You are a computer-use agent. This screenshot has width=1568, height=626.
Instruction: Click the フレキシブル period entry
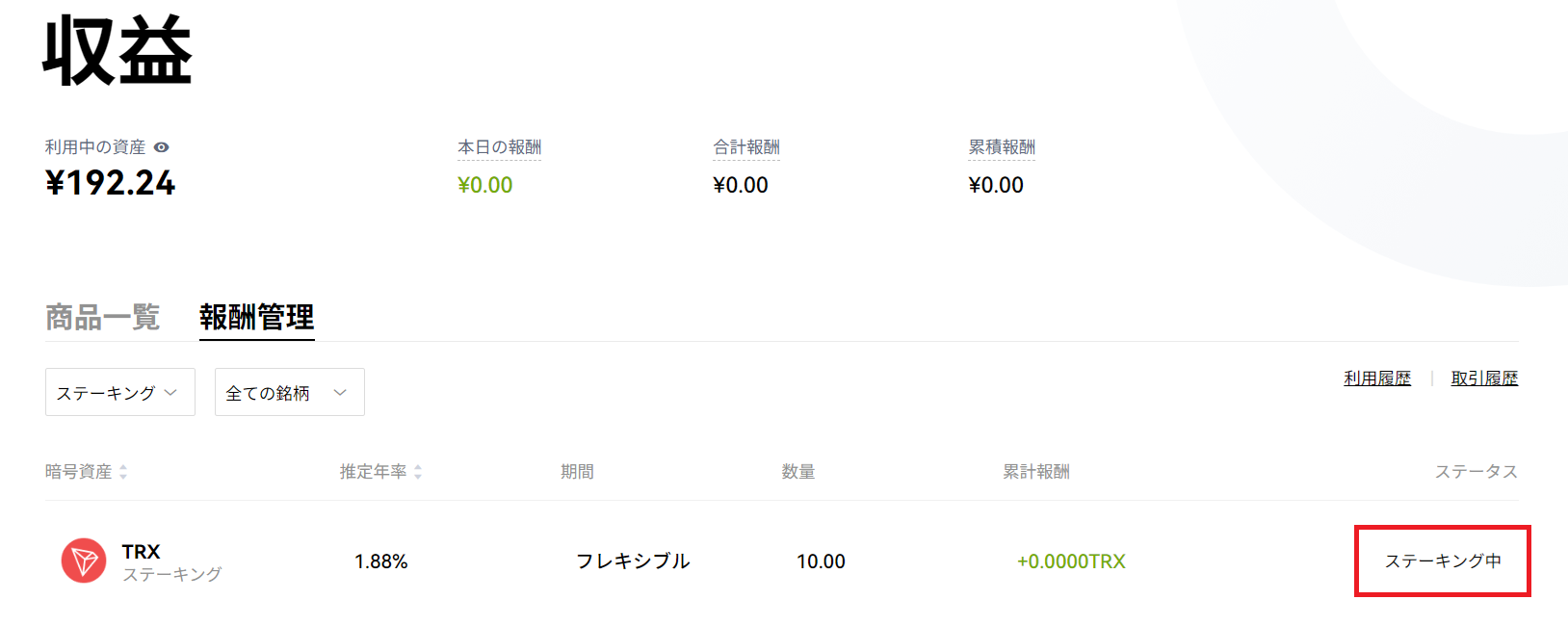[633, 561]
